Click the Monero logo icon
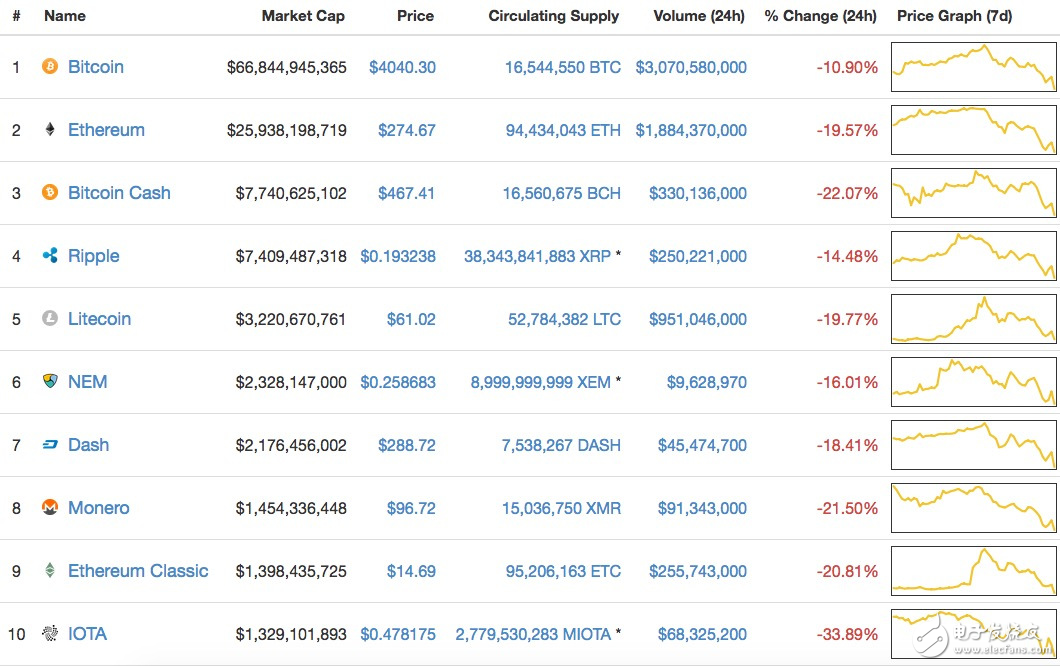Viewport: 1060px width, 666px height. tap(49, 508)
